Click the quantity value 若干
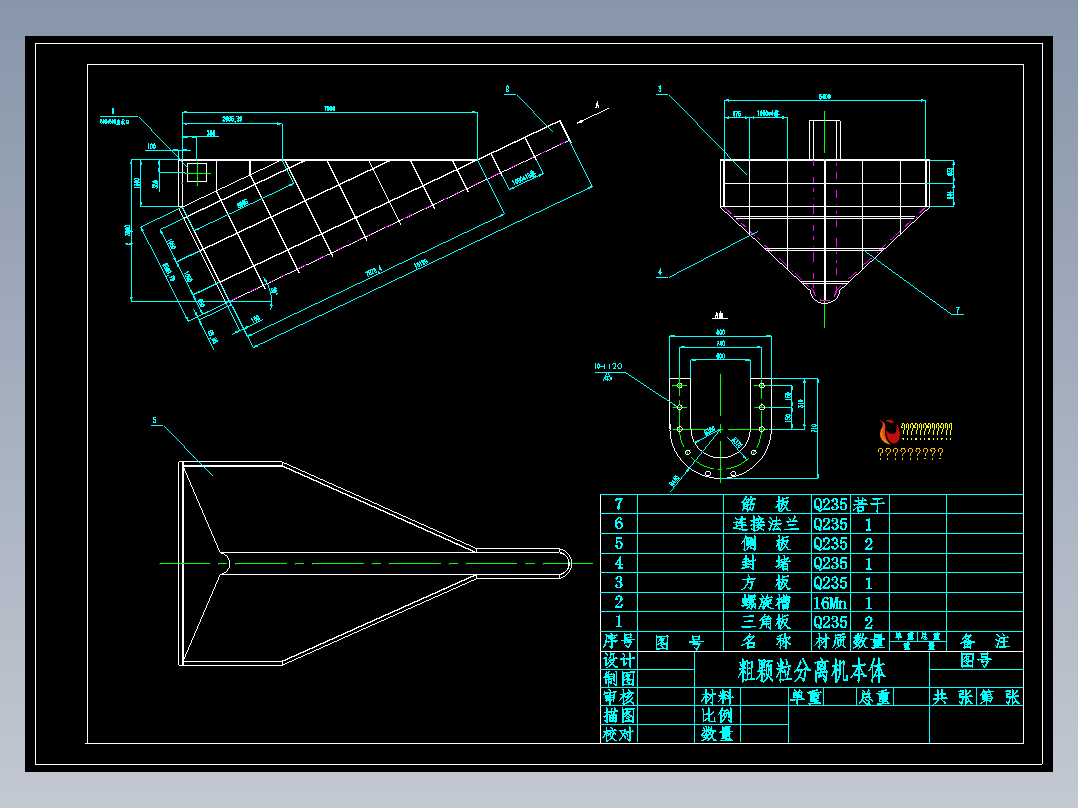This screenshot has height=808, width=1078. 868,505
